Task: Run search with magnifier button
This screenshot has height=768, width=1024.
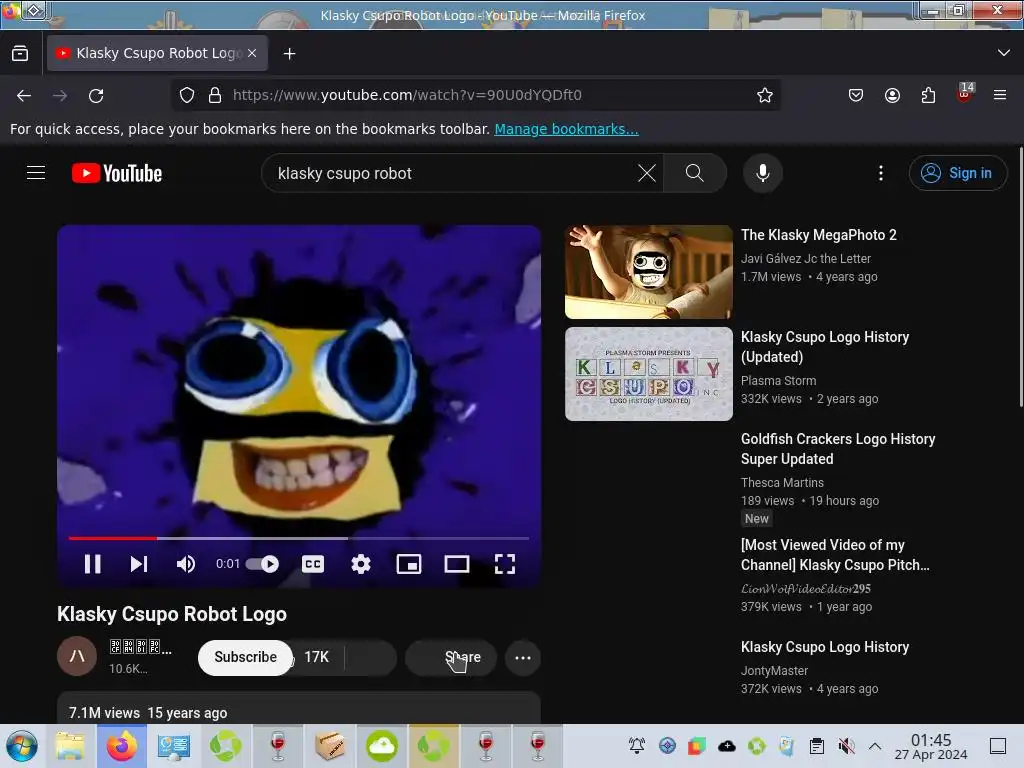Action: (695, 173)
